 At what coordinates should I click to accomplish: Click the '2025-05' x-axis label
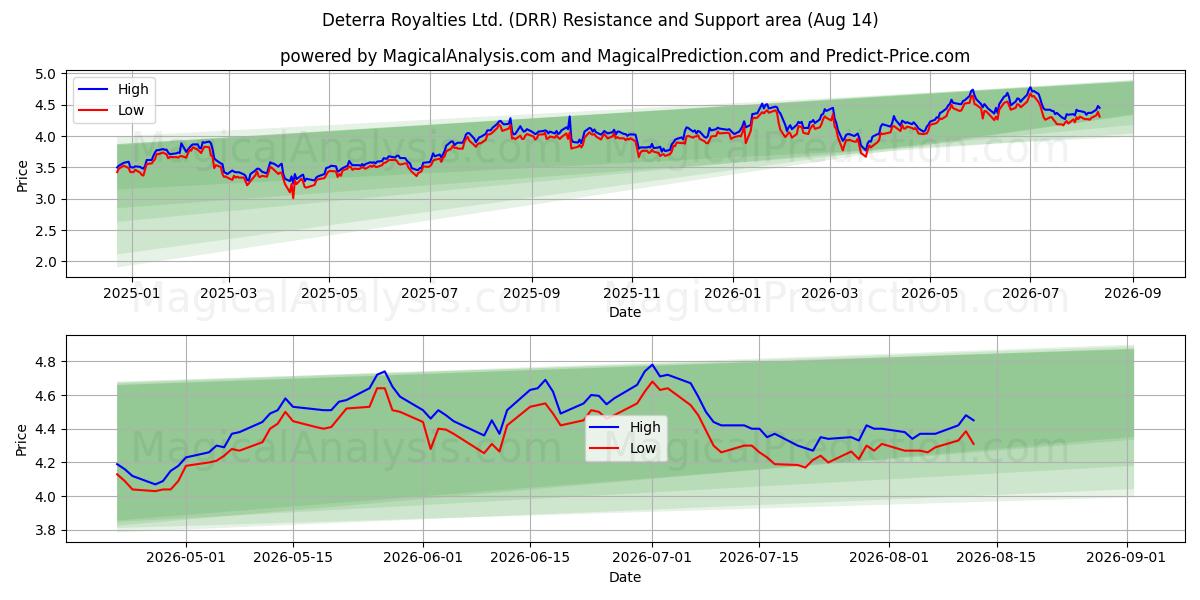pos(329,295)
